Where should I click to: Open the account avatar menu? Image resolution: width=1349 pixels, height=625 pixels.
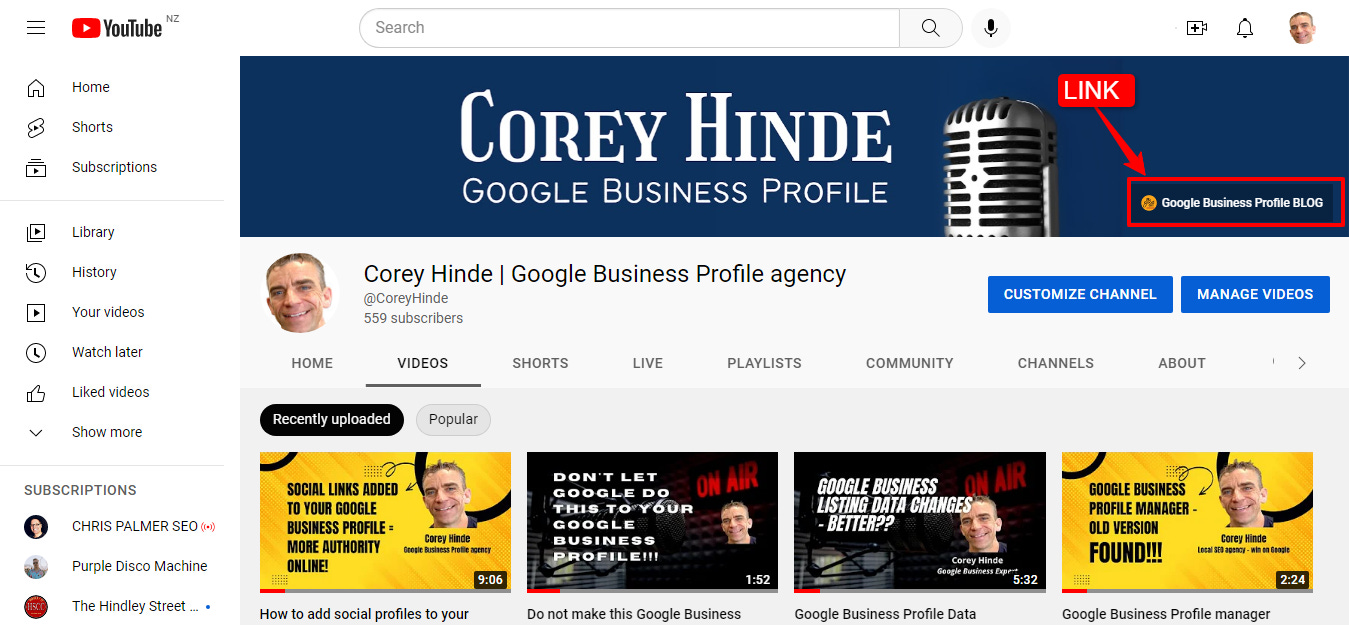coord(1301,28)
